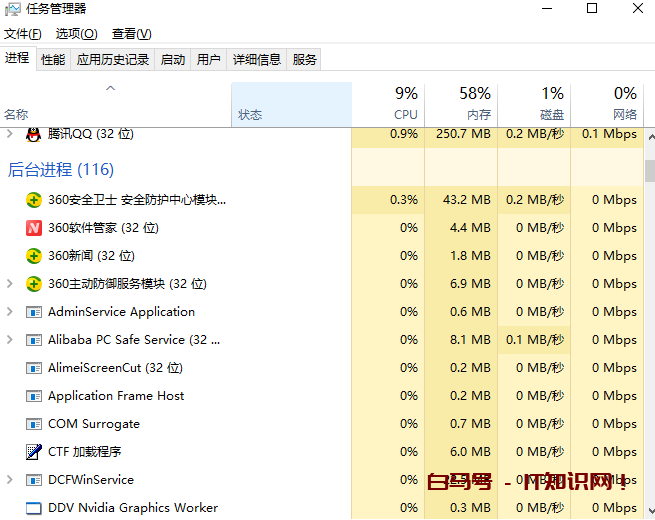This screenshot has width=655, height=520.
Task: Select the DDV Nvidia Graphics Worker row
Action: [133, 508]
